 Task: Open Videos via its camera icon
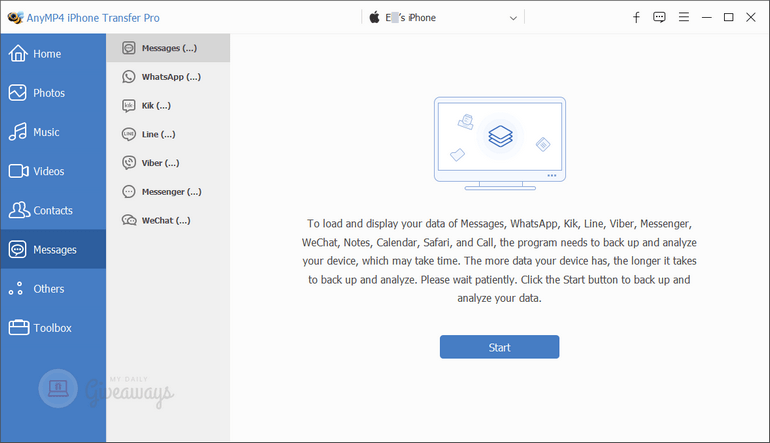[x=18, y=171]
